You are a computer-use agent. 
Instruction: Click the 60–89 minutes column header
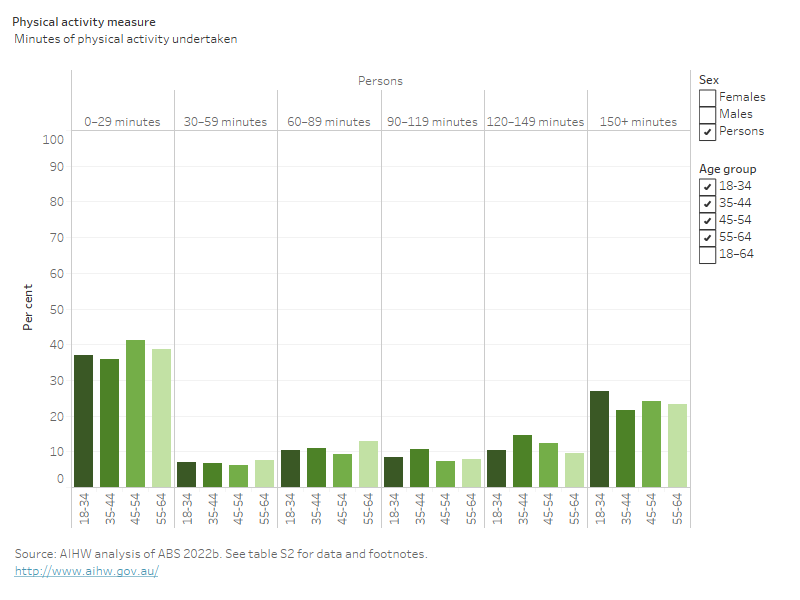(x=329, y=122)
